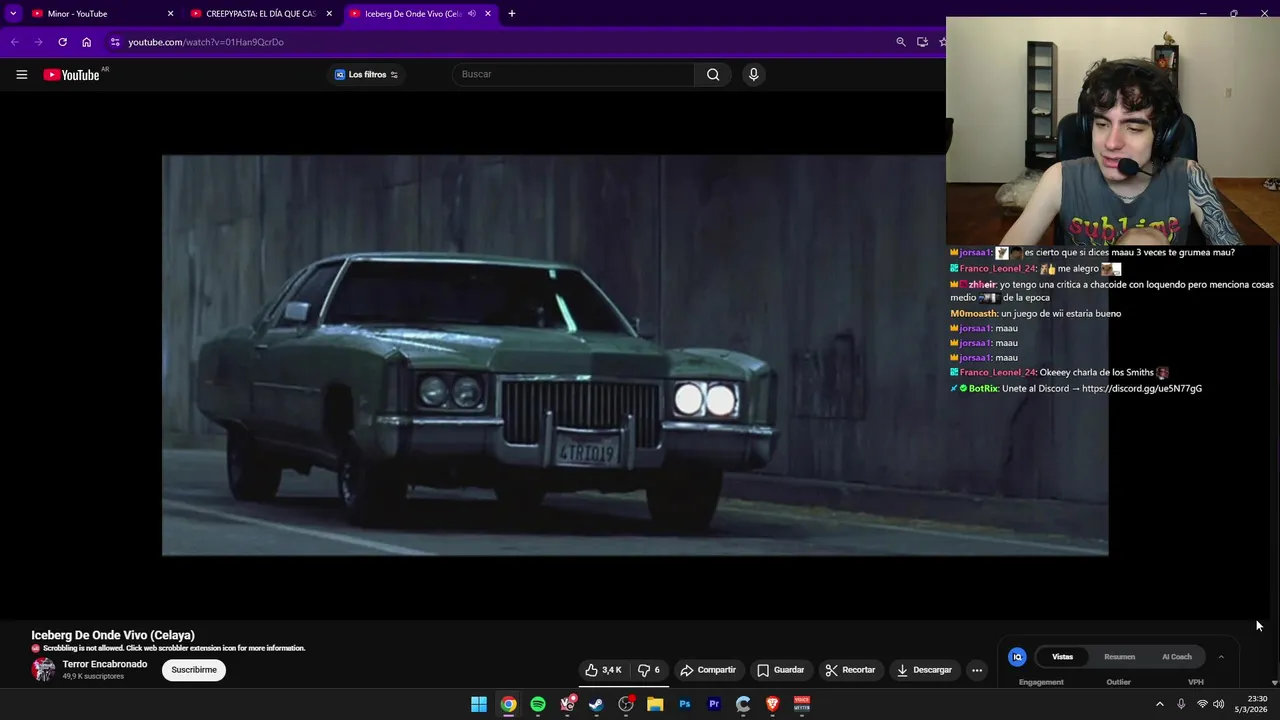
Task: Open a new browser tab
Action: pos(511,14)
